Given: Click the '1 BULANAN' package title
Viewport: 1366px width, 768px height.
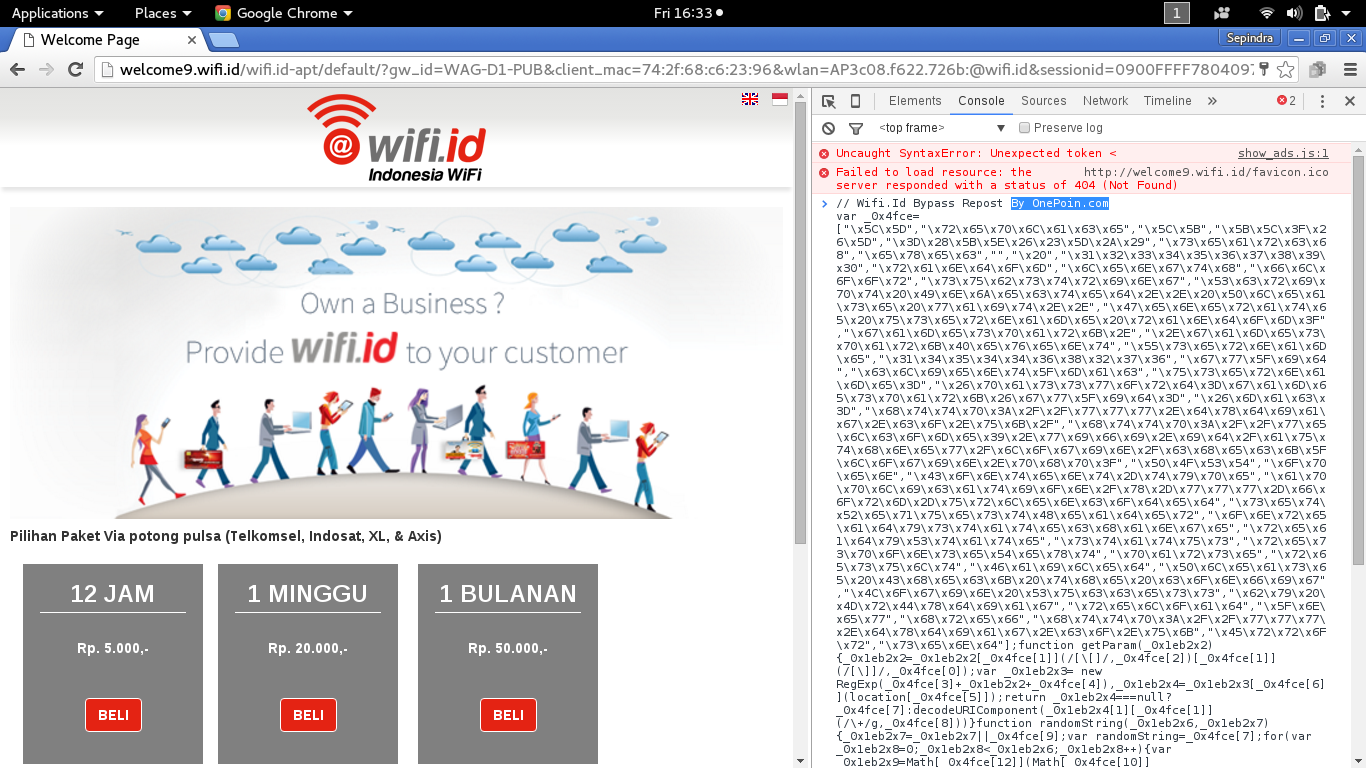Looking at the screenshot, I should (508, 594).
